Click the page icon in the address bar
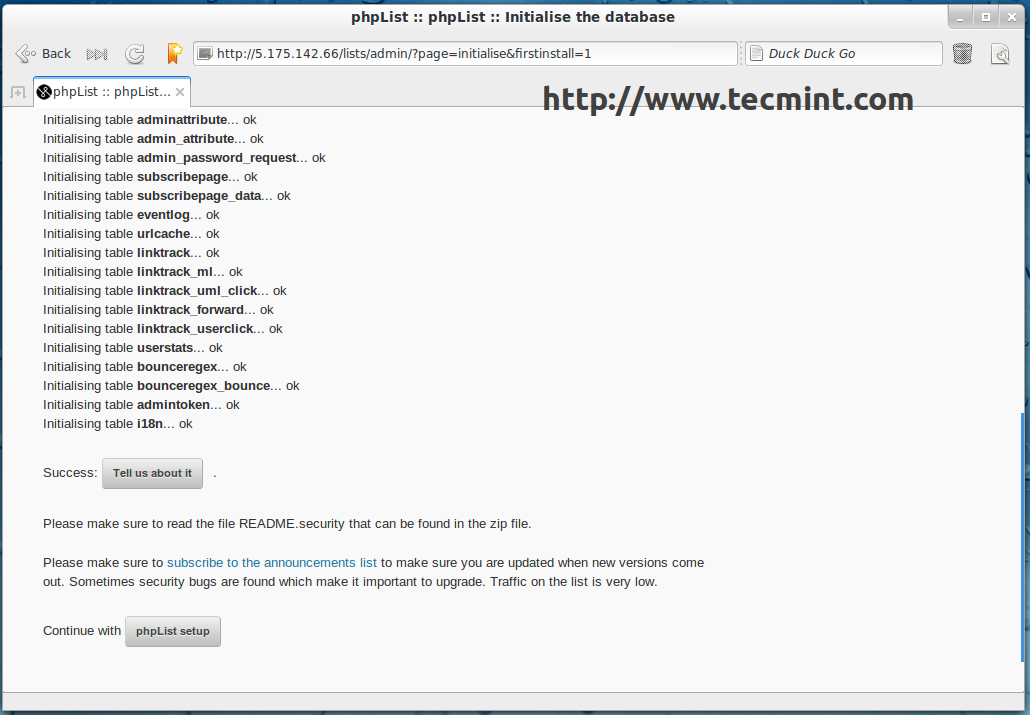 point(205,54)
